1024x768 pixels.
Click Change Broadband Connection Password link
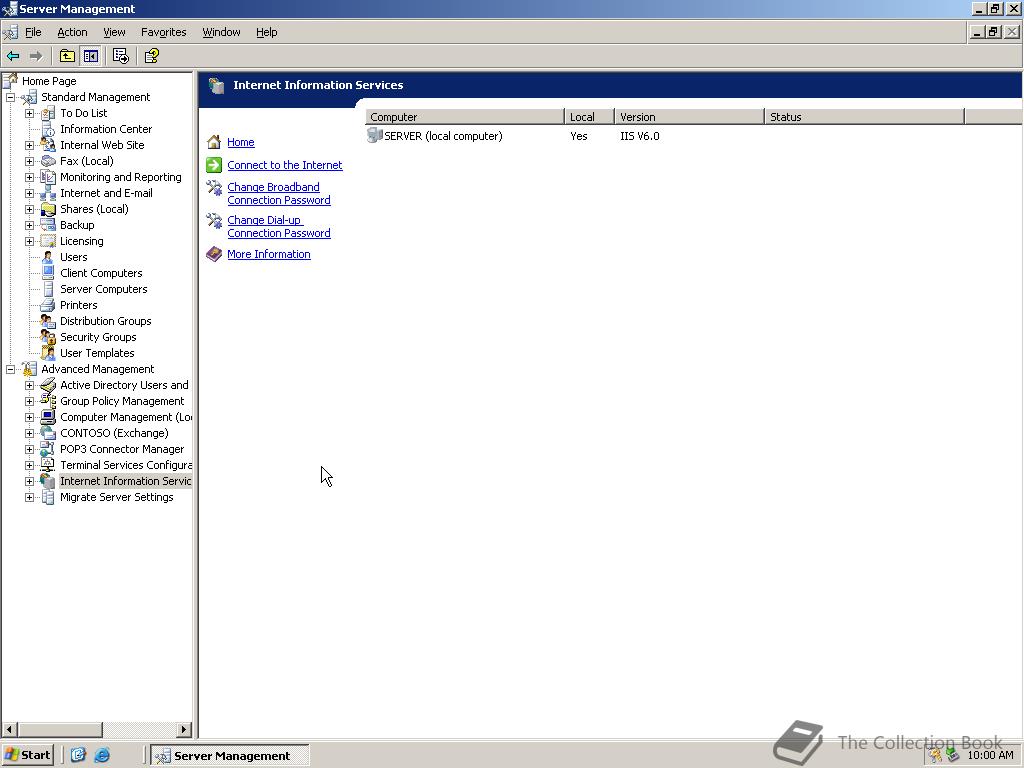pyautogui.click(x=279, y=194)
